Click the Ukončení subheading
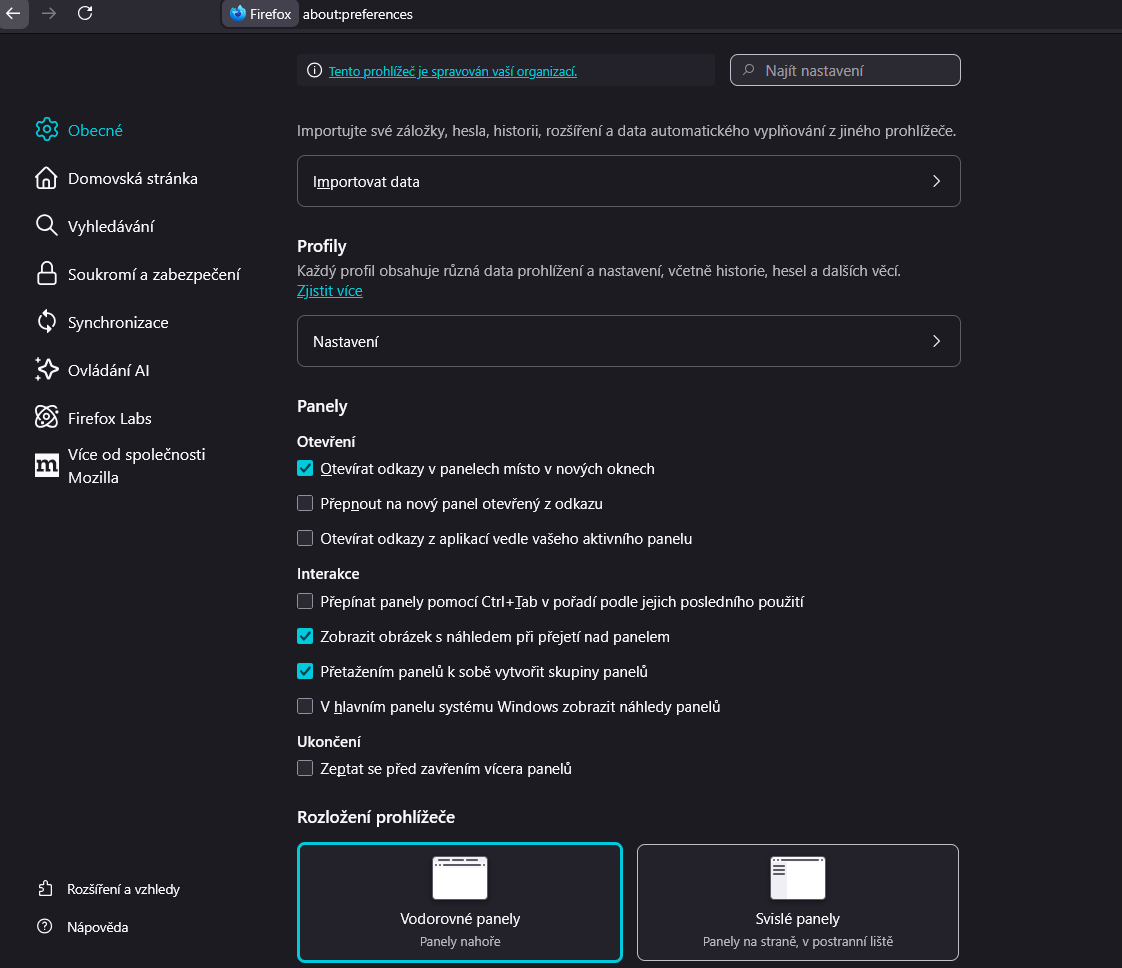The image size is (1122, 968). point(328,741)
